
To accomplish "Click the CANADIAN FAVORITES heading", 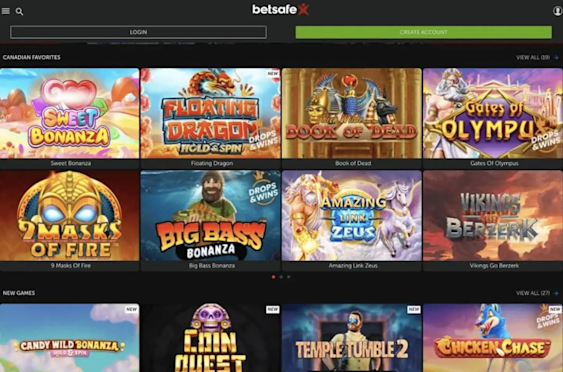I will (x=32, y=57).
